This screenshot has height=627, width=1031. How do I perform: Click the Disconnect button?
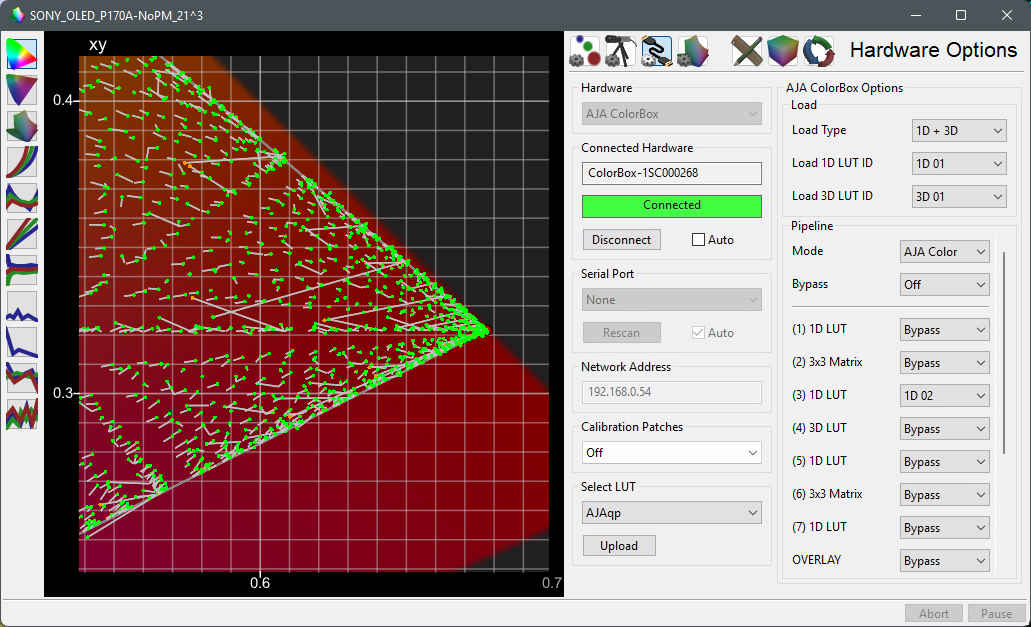(x=621, y=240)
